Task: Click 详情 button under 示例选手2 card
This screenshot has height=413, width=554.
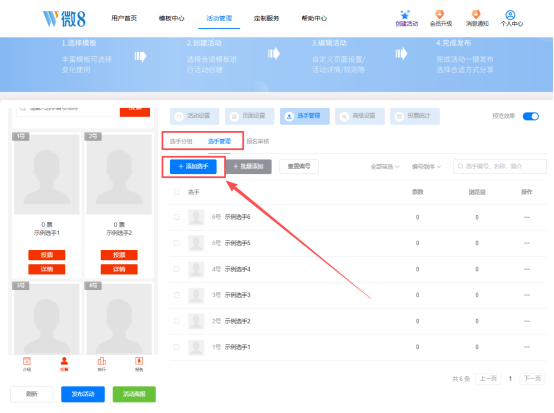Action: 119,269
